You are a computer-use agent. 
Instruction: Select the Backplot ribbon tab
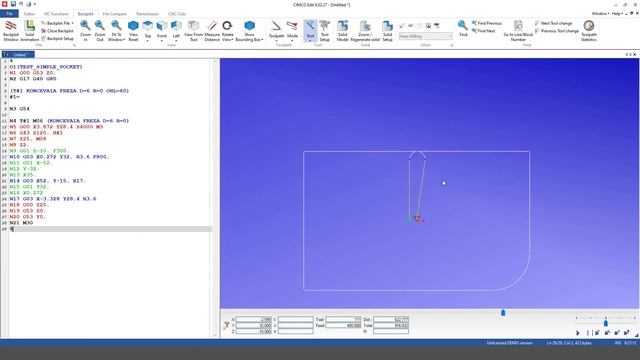pos(85,14)
